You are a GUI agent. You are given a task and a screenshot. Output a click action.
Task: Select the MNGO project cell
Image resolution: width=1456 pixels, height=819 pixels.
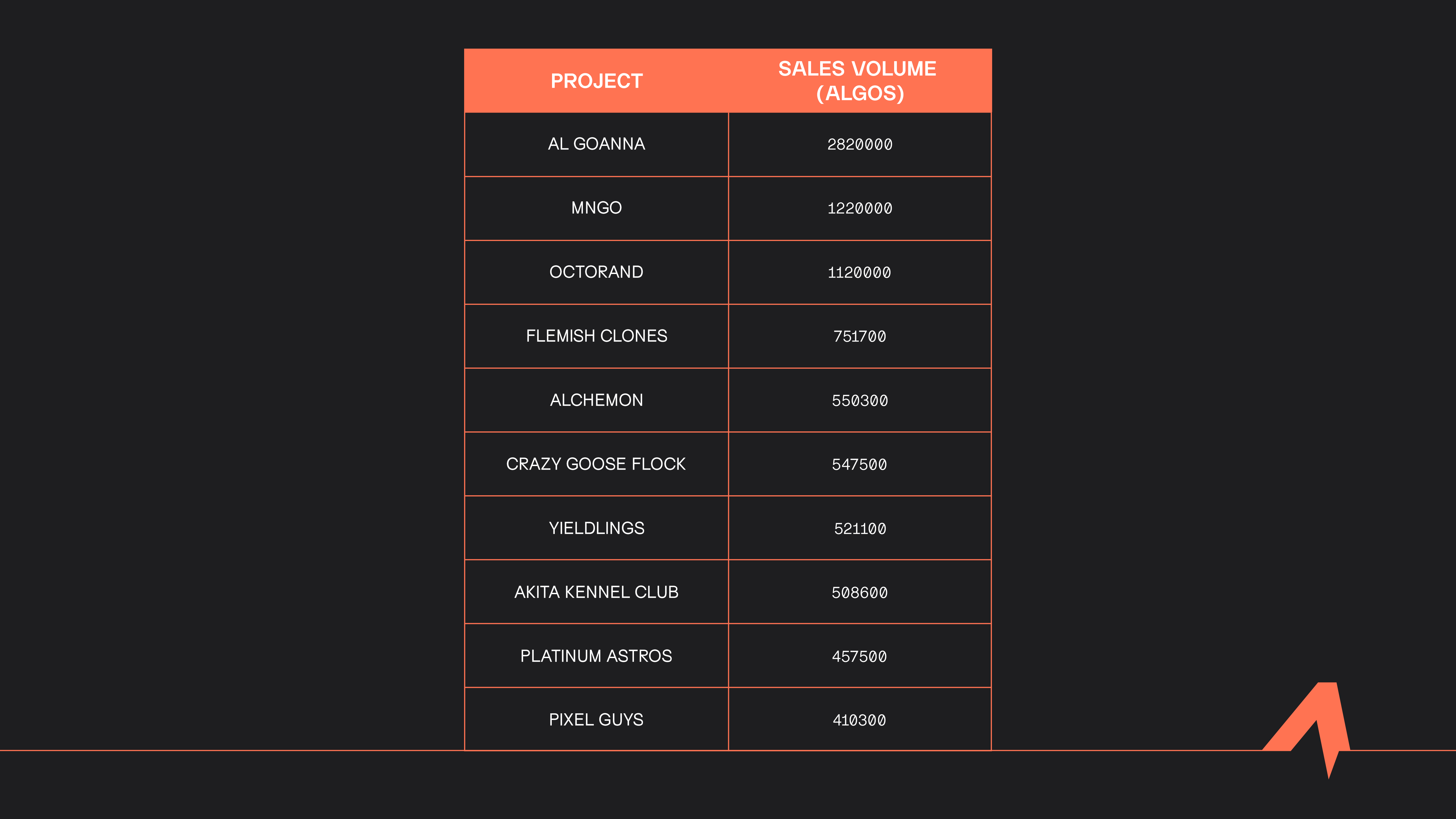pos(596,208)
